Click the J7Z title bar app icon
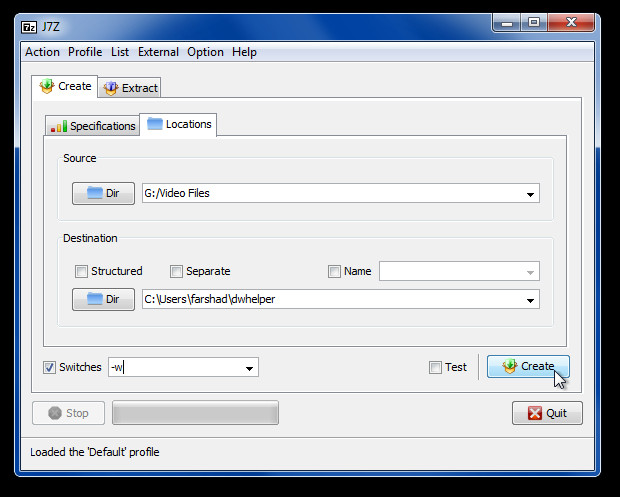 29,27
